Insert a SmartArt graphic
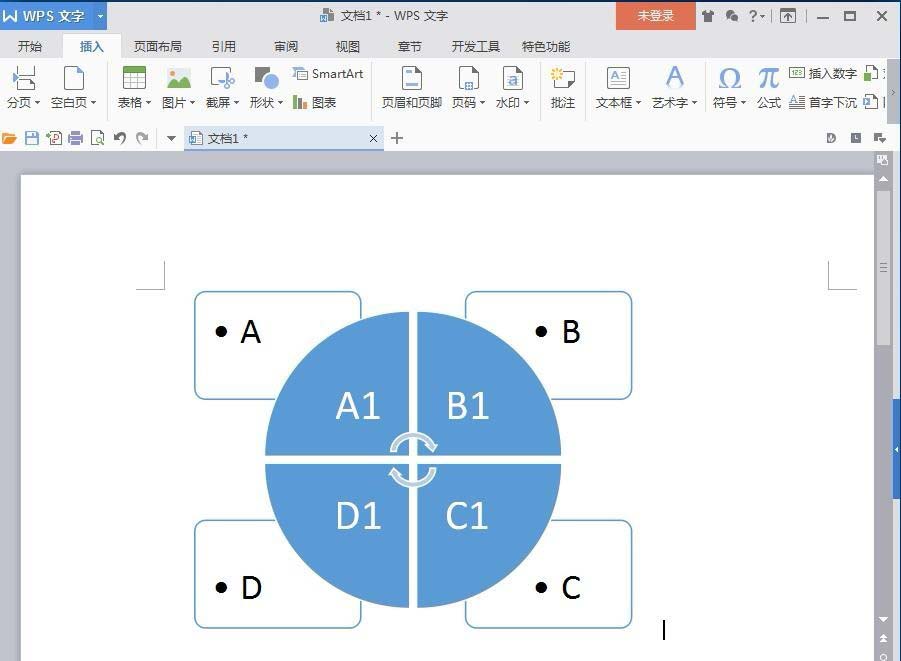 tap(328, 74)
